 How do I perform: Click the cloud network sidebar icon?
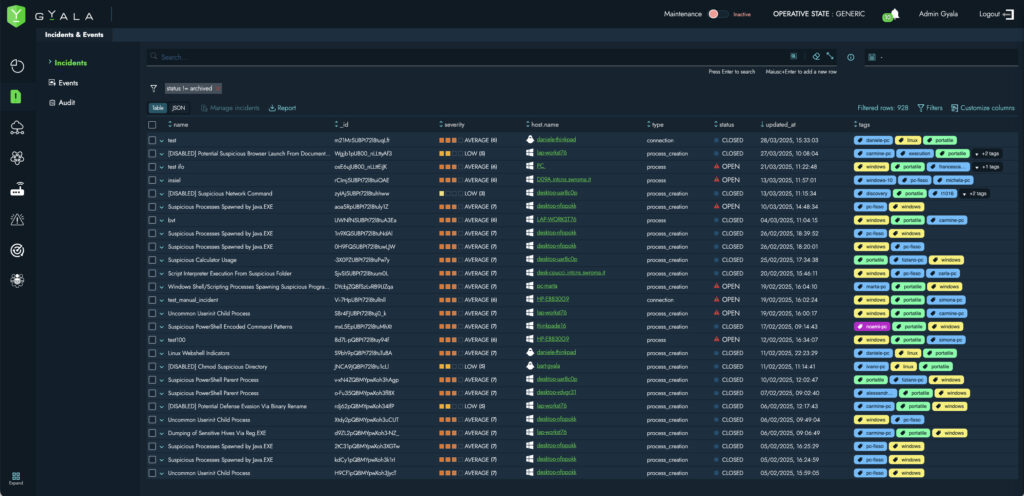tap(17, 127)
